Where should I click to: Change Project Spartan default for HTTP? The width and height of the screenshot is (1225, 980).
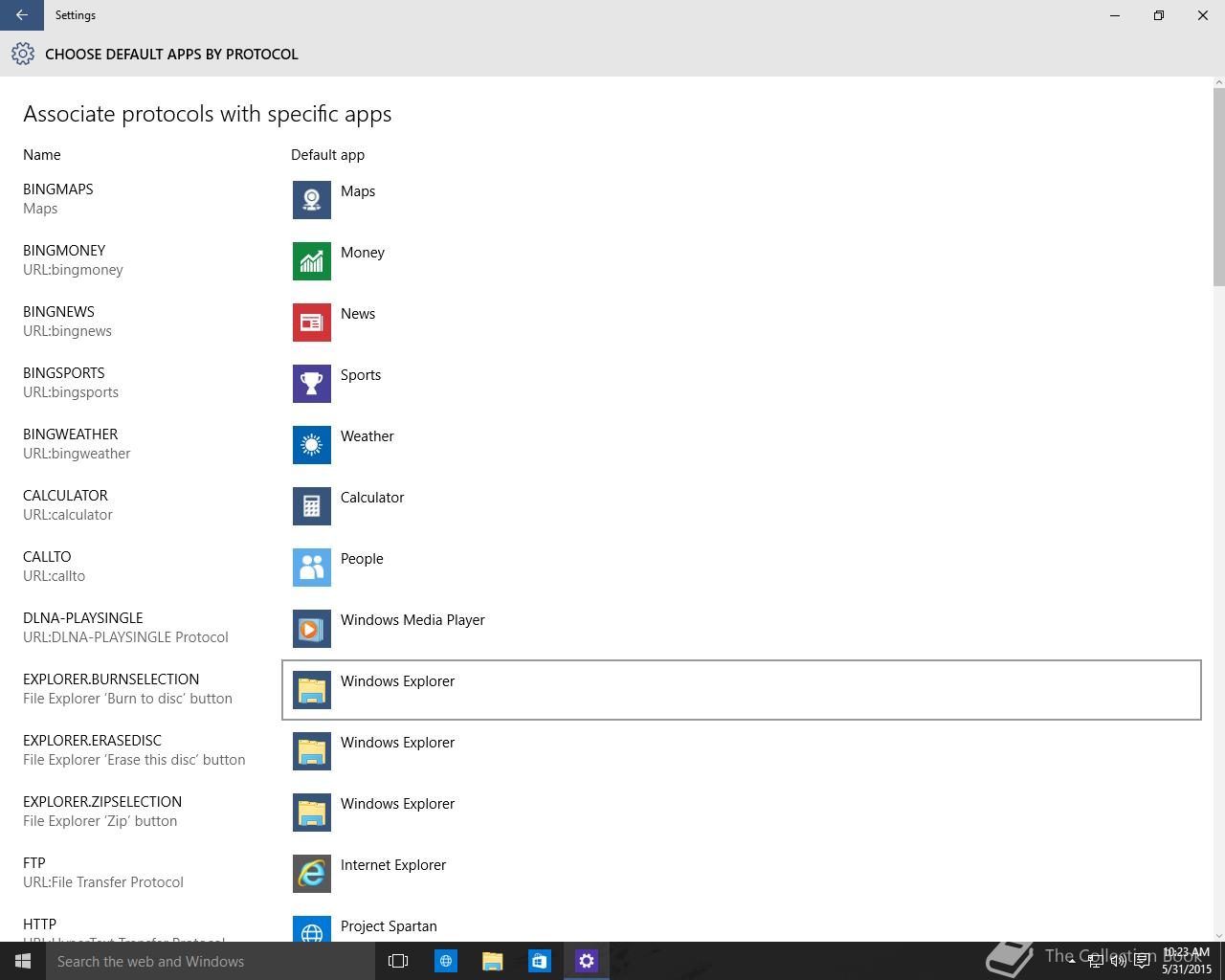[x=742, y=925]
